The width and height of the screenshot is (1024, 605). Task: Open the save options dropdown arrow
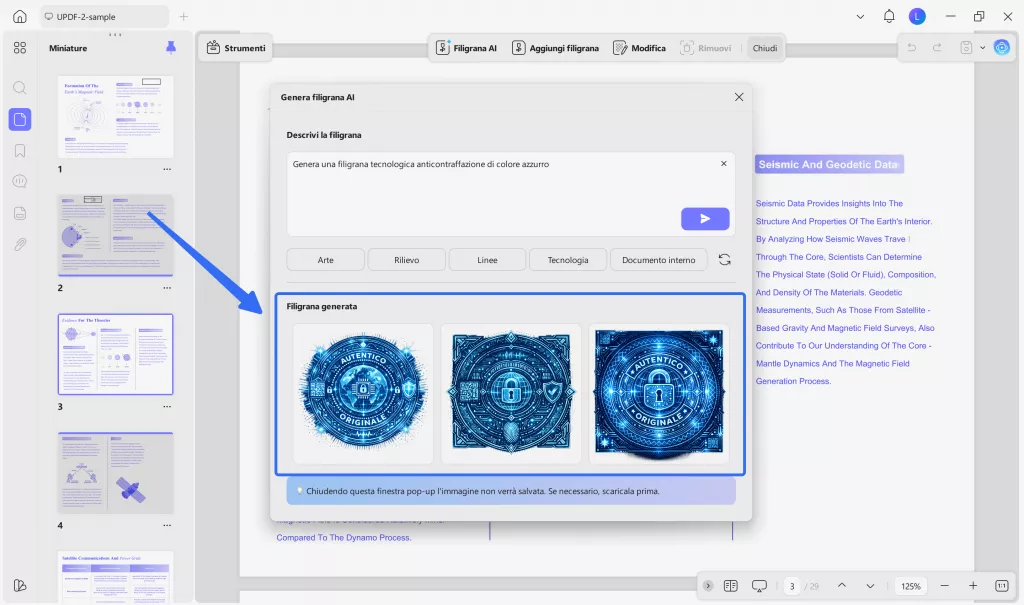click(x=982, y=48)
